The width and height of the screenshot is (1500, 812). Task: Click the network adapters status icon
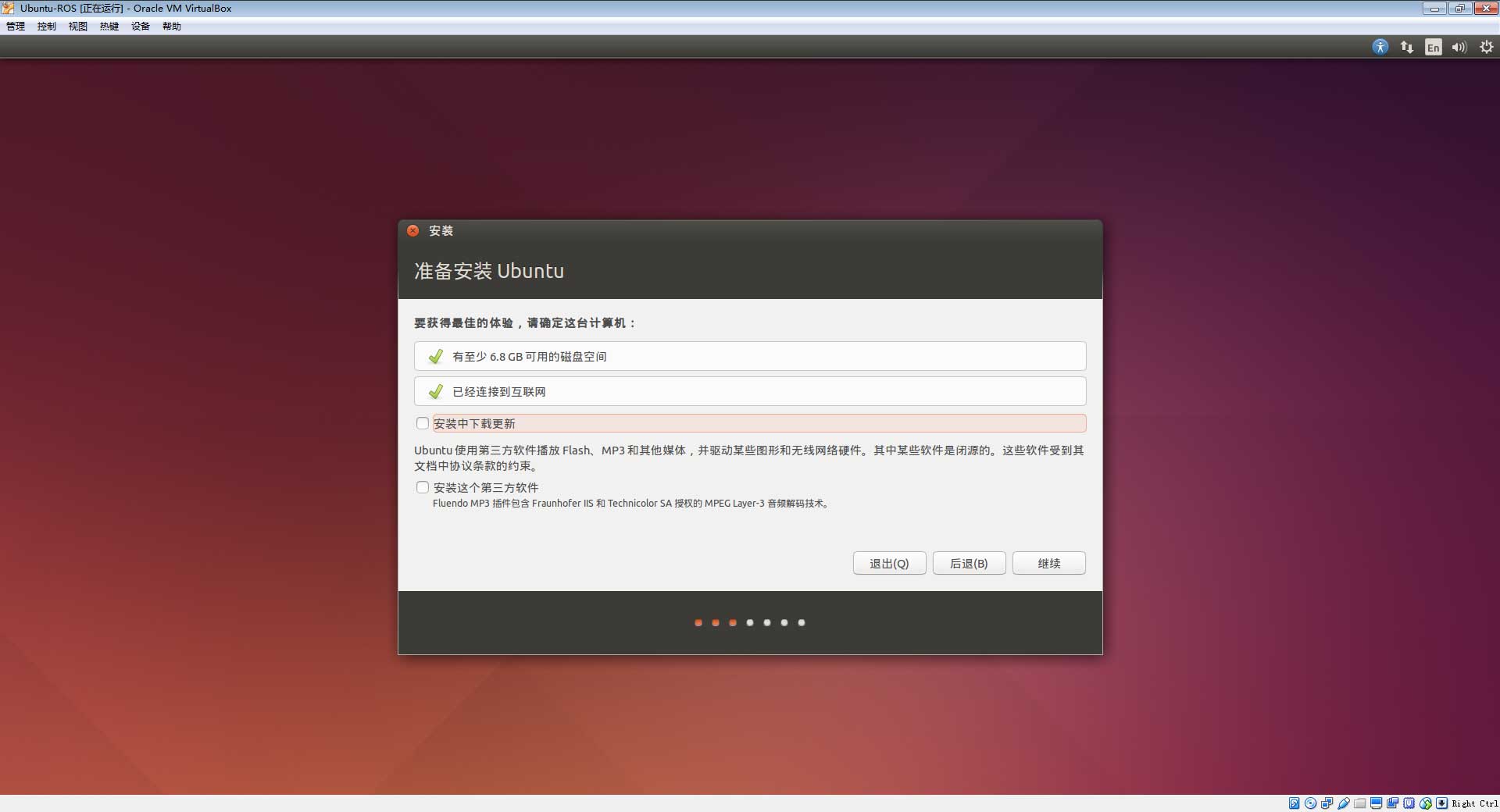(x=1327, y=803)
